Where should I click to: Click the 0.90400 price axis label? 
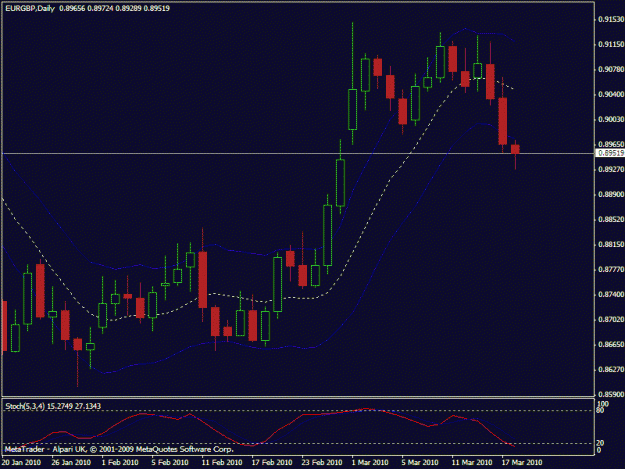611,94
